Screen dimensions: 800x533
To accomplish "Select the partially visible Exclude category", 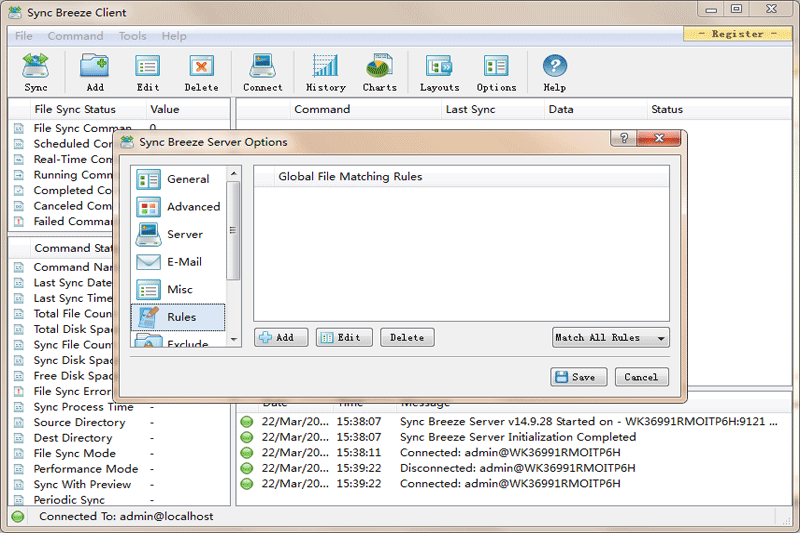I will 178,340.
